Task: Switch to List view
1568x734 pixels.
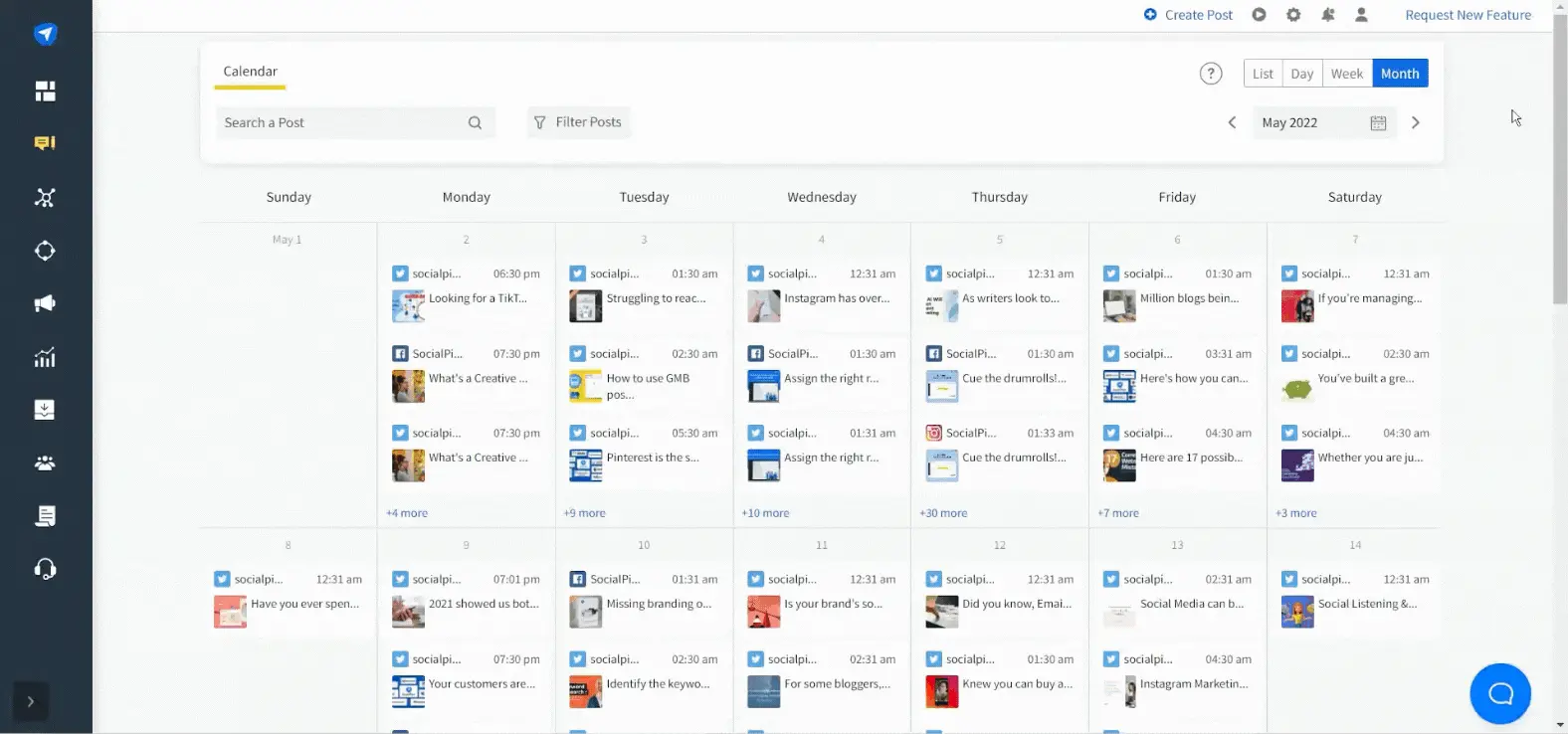Action: (x=1263, y=74)
